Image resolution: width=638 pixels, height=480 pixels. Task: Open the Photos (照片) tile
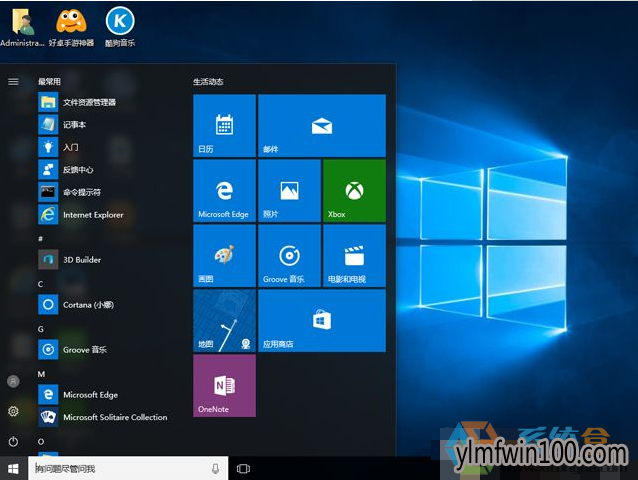(x=289, y=191)
